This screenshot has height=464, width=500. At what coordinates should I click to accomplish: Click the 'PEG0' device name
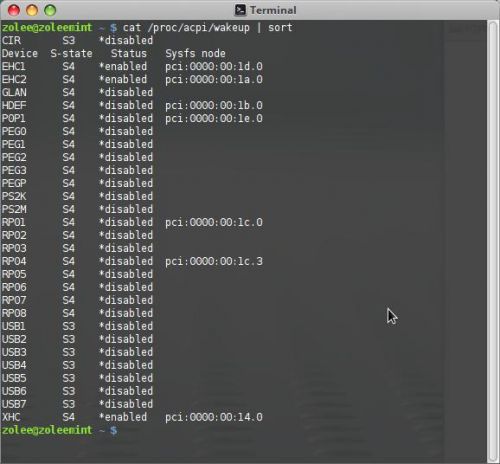click(x=14, y=131)
